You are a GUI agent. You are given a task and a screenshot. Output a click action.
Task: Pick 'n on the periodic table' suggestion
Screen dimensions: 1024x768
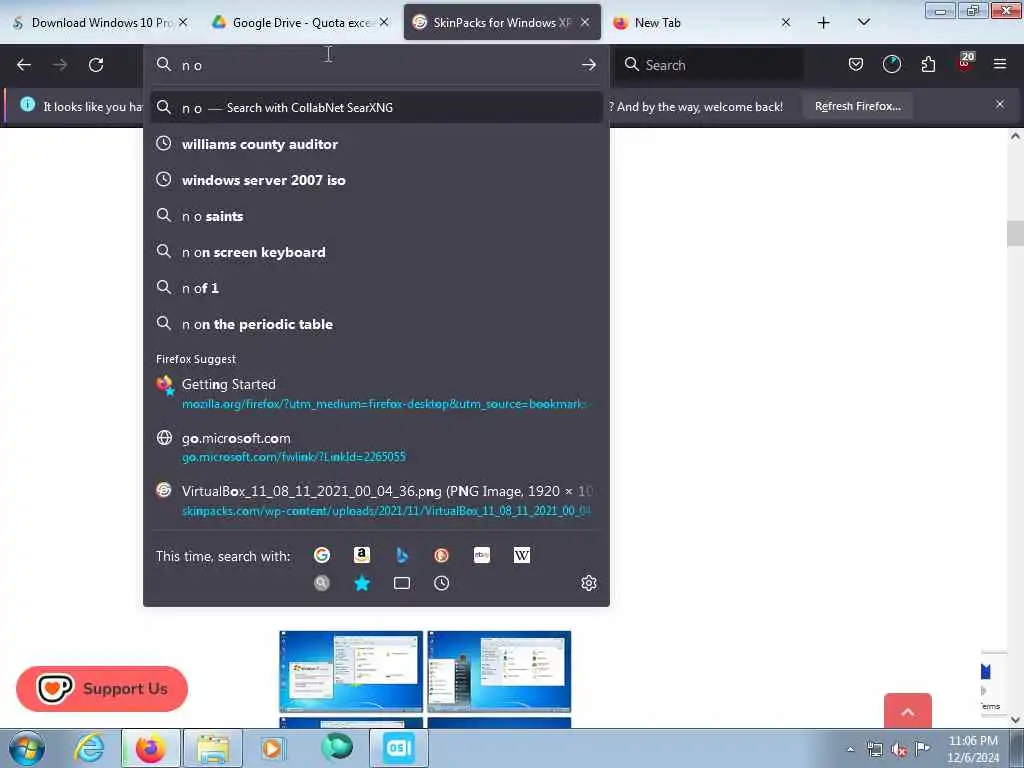click(x=376, y=323)
